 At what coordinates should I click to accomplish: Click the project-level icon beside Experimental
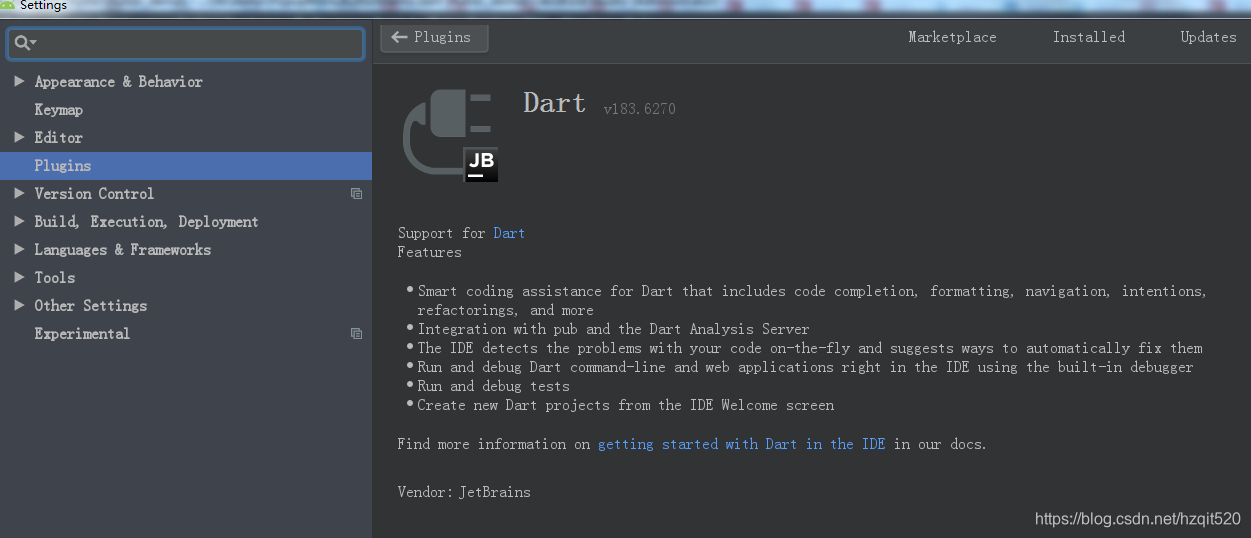[x=356, y=334]
